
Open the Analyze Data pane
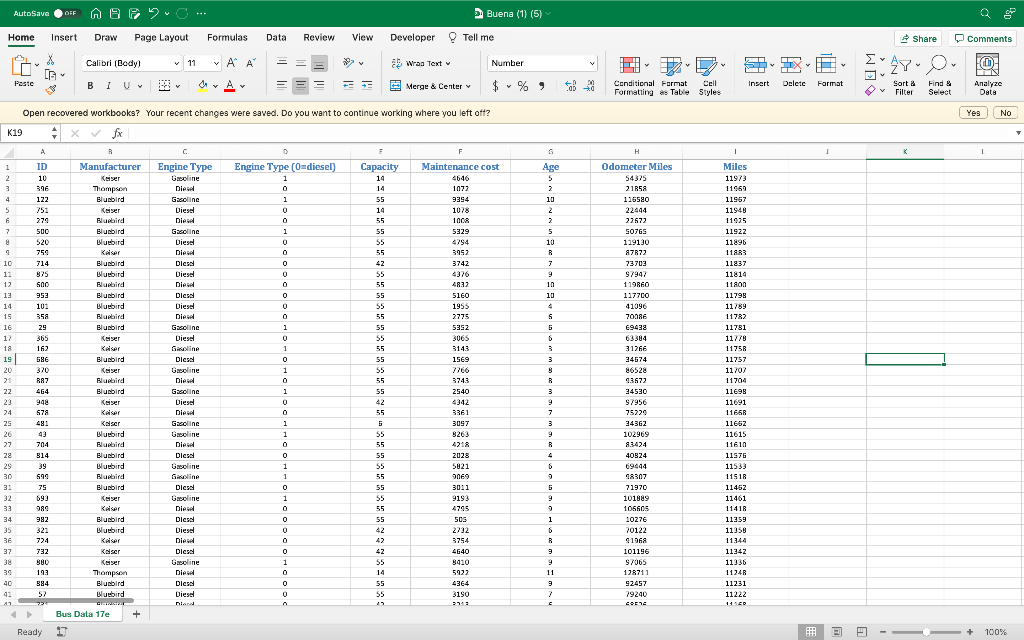coord(988,70)
